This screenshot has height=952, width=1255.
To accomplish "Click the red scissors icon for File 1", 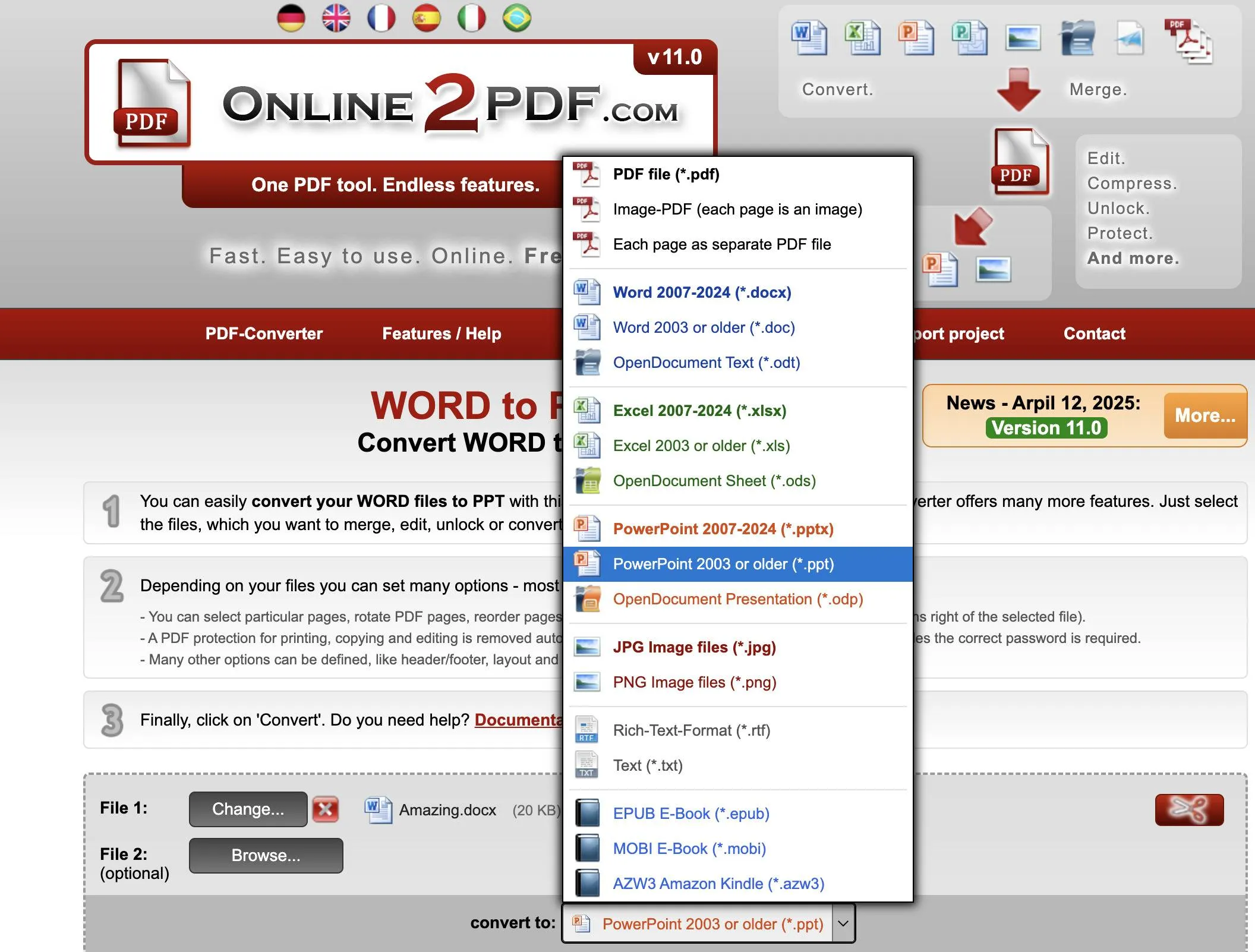I will point(1189,809).
